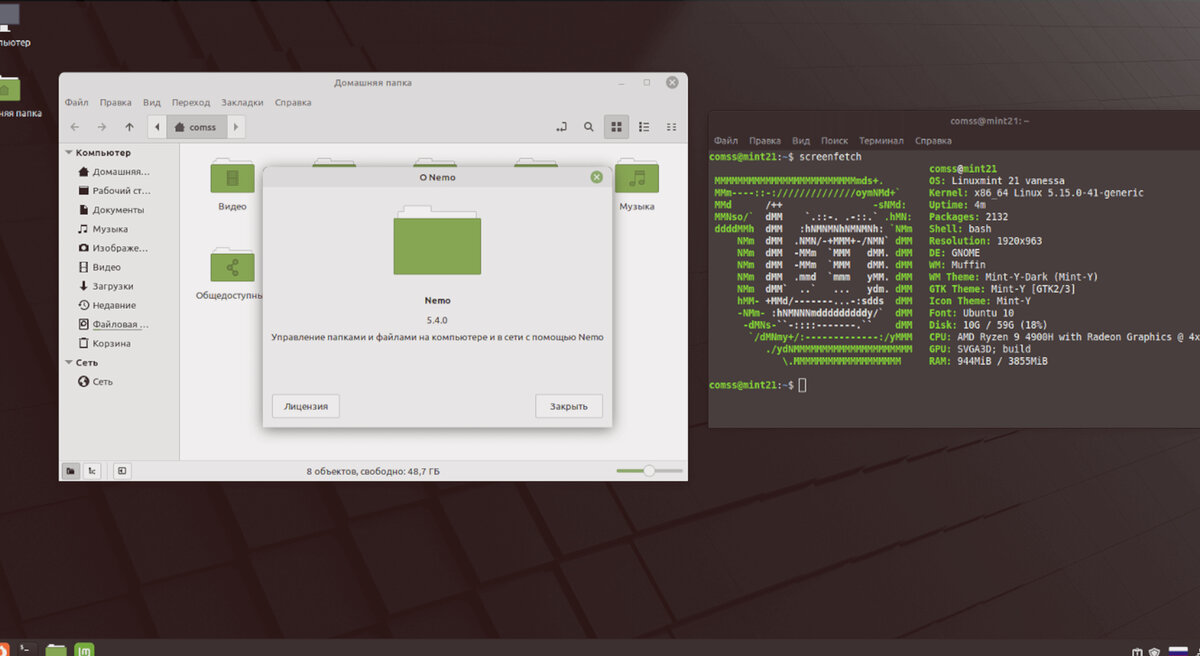Switch to compact view in Nemo
This screenshot has width=1200, height=656.
click(671, 127)
